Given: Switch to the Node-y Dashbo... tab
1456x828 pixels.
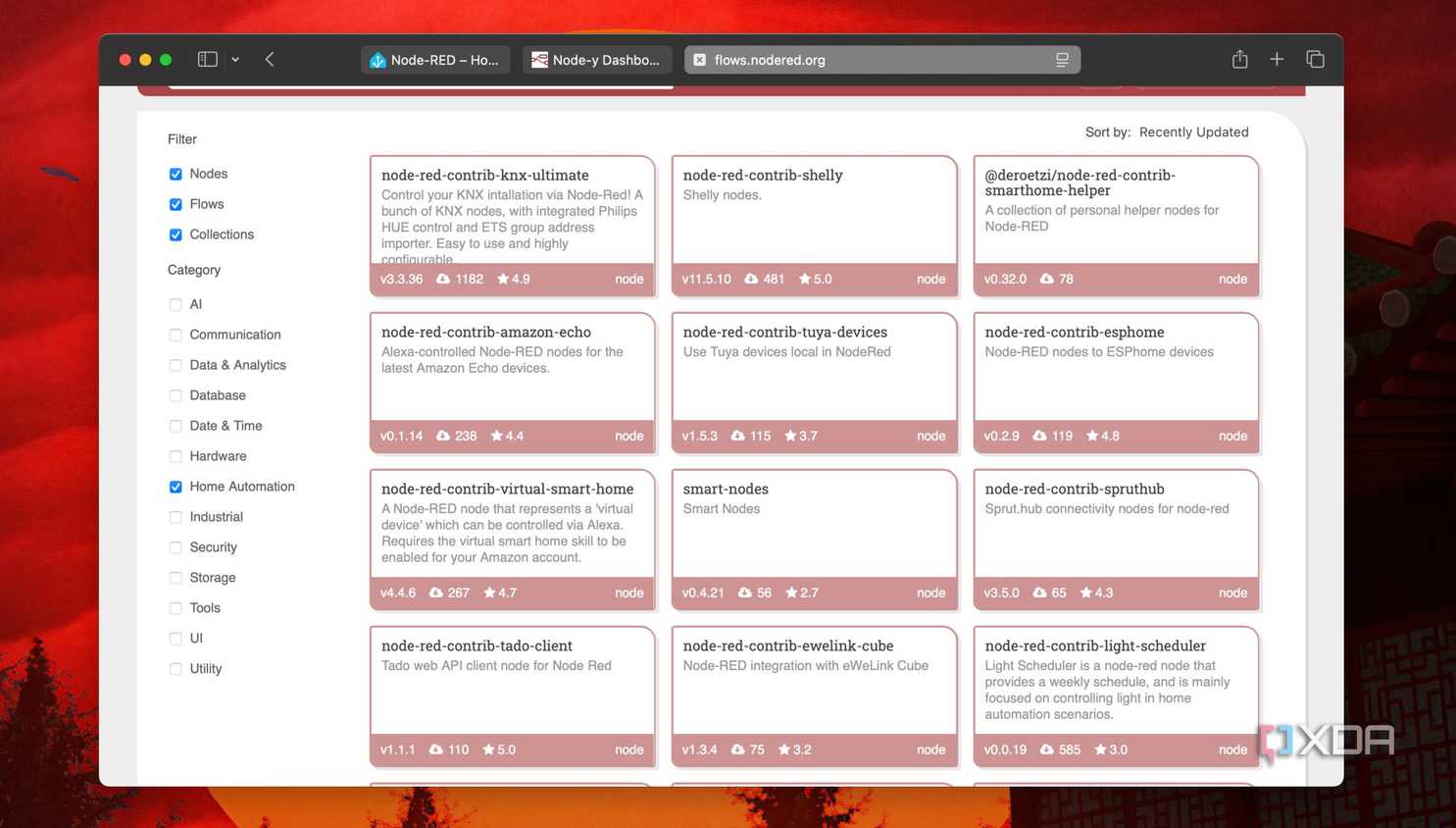Looking at the screenshot, I should (x=597, y=60).
